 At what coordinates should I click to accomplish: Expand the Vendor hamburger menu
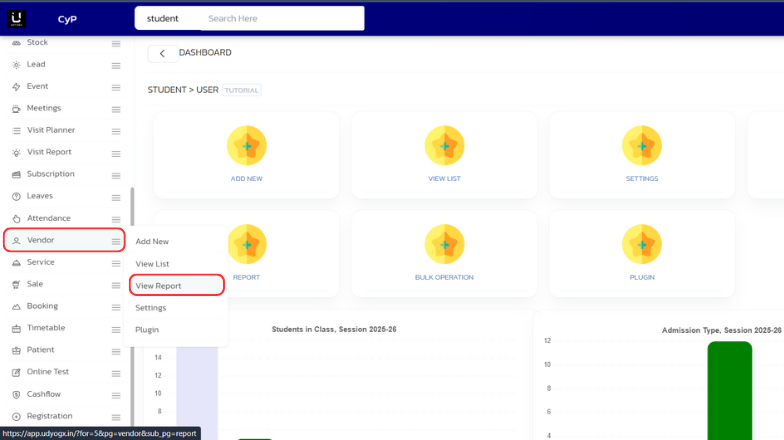click(x=116, y=241)
